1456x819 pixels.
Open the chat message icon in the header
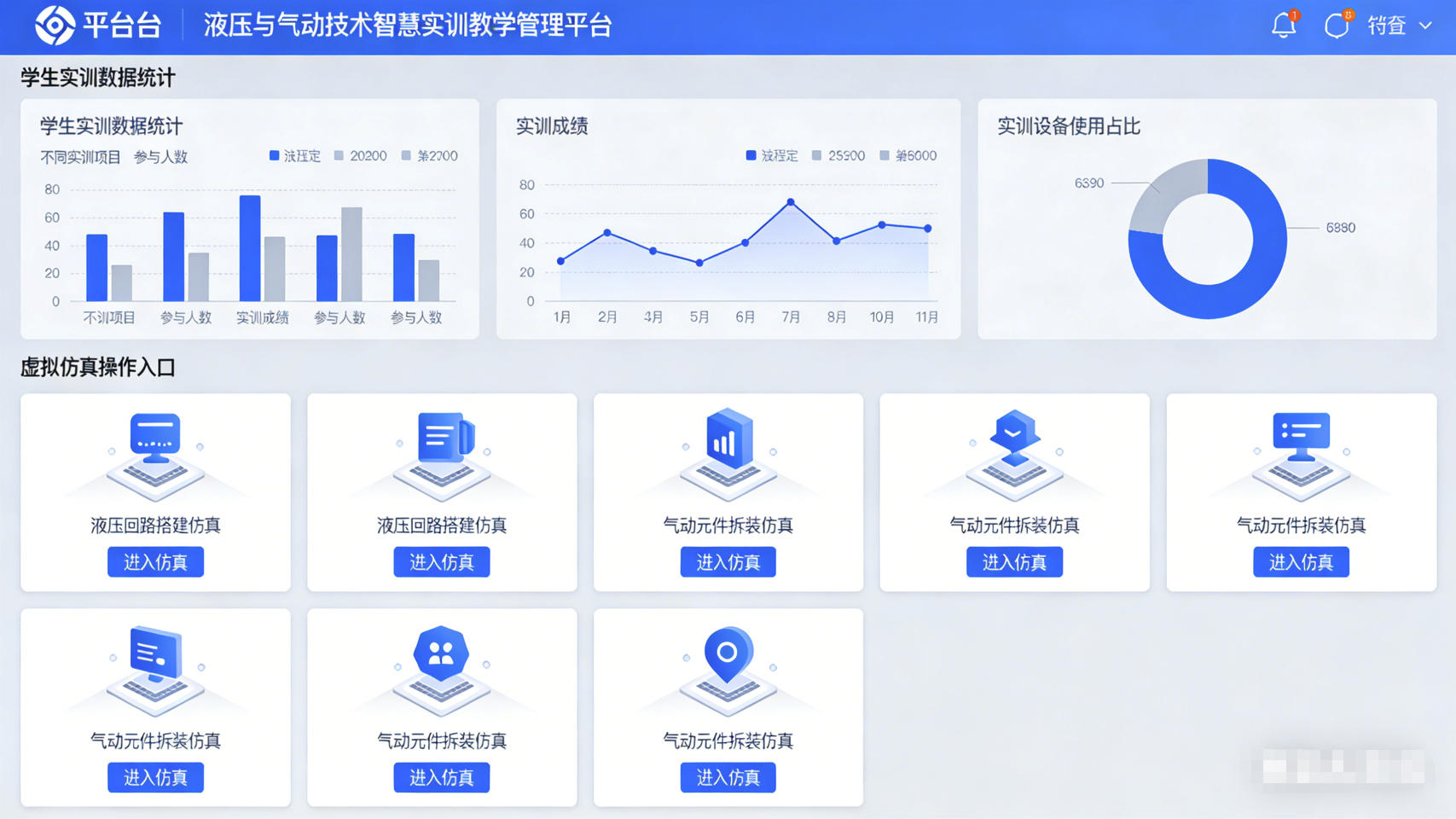[1336, 26]
